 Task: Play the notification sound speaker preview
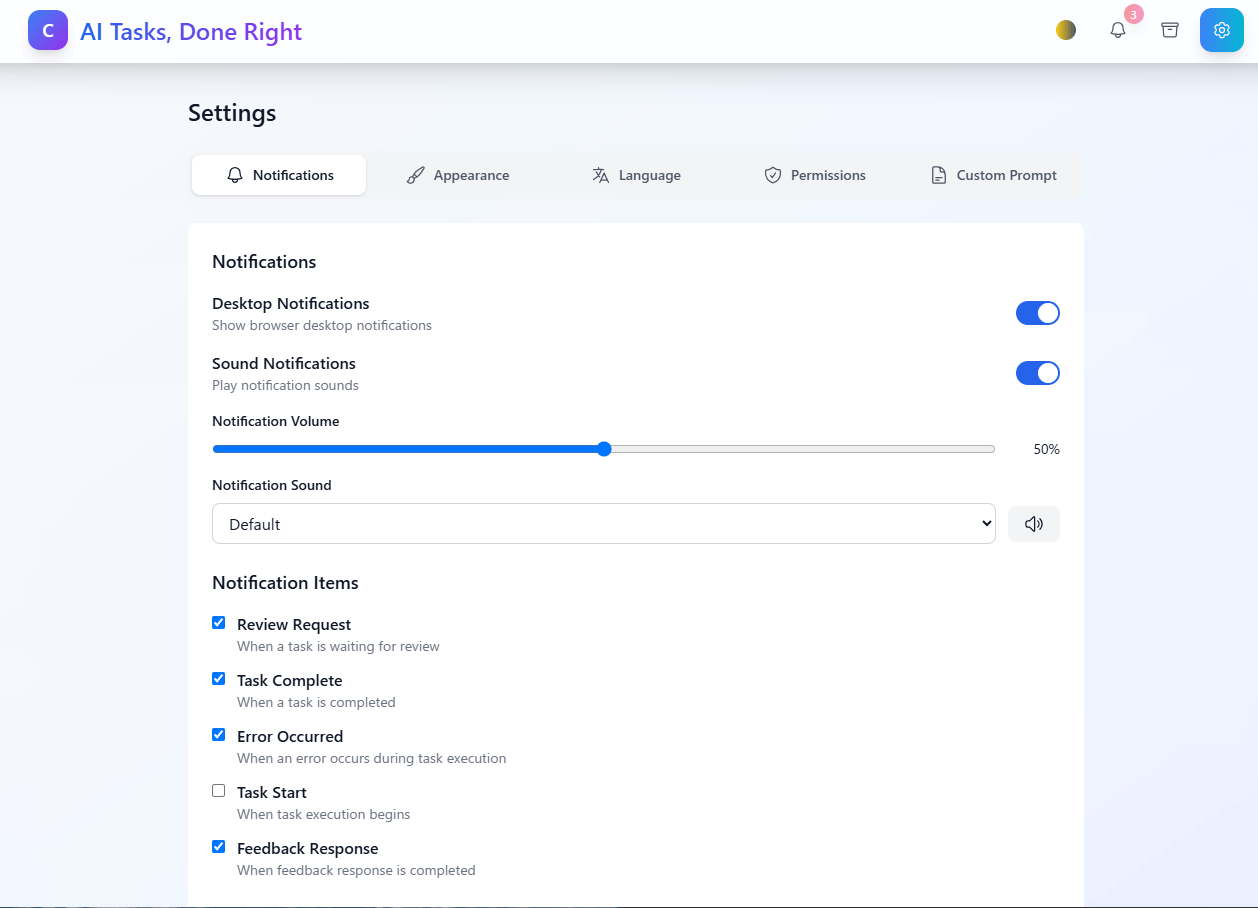pos(1034,524)
